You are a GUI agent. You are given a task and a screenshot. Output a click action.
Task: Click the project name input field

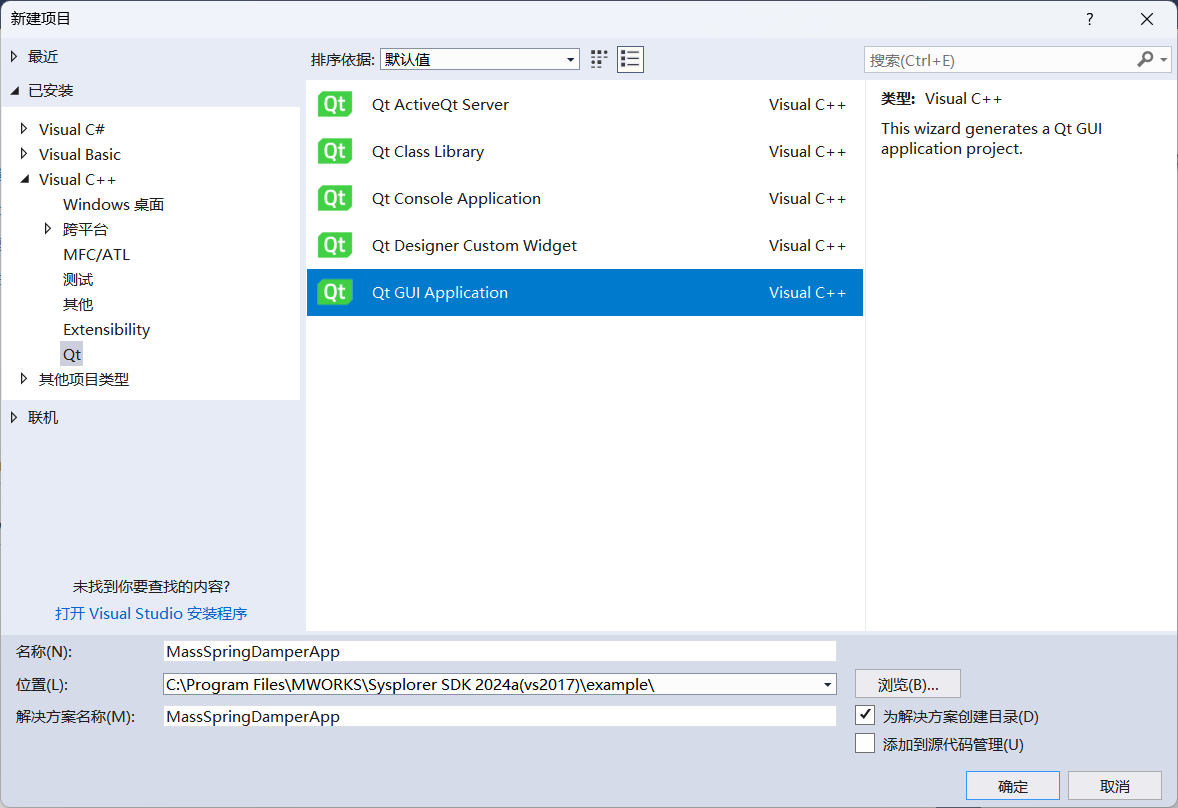(499, 651)
